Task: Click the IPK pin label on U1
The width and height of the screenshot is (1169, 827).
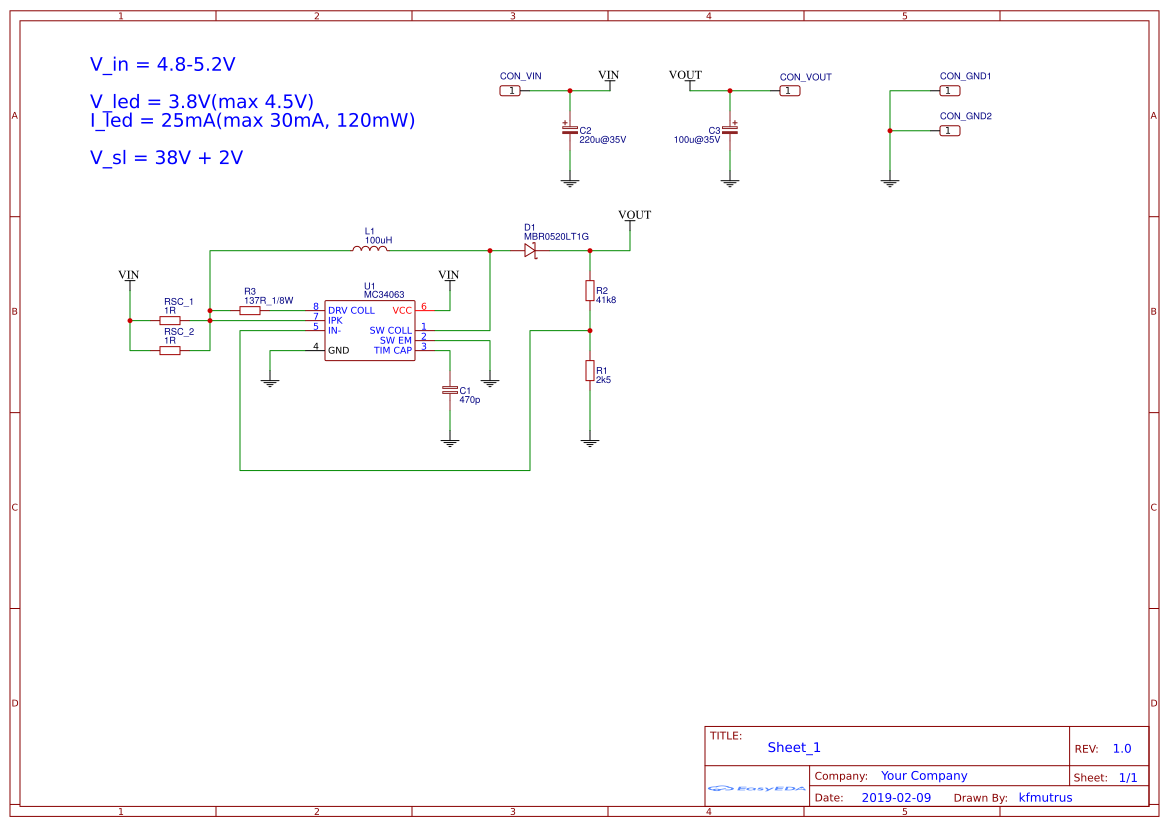Action: pyautogui.click(x=335, y=321)
